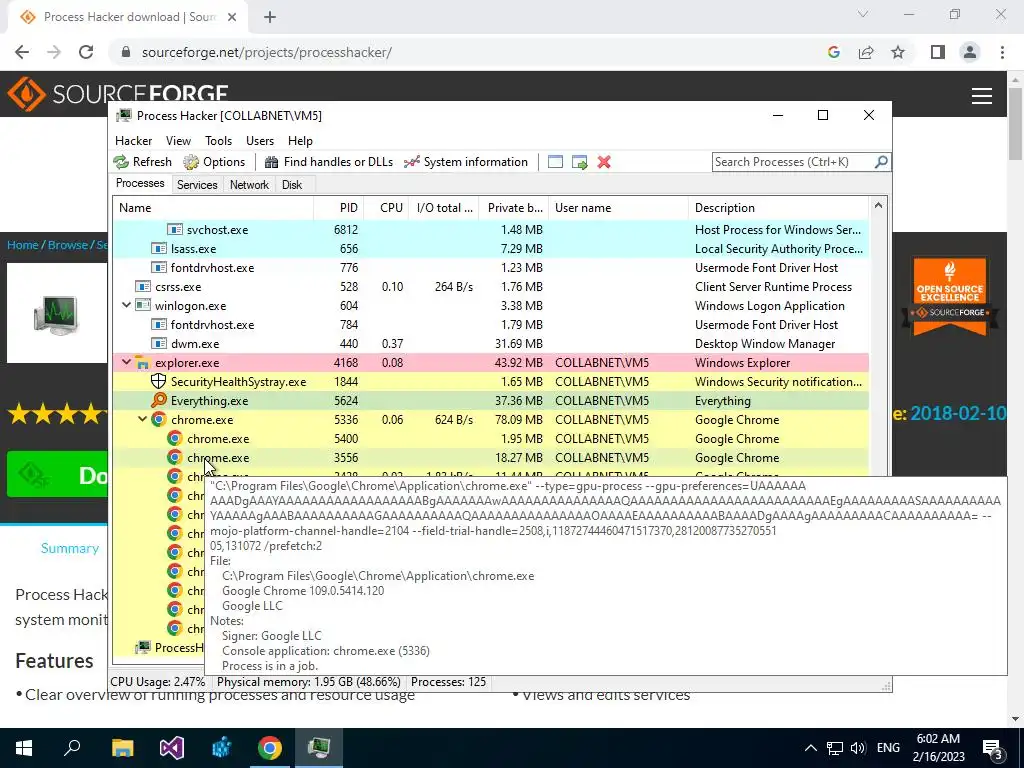This screenshot has width=1024, height=768.
Task: Click Chrome icon of chrome.exe PID 5336
Action: click(159, 419)
